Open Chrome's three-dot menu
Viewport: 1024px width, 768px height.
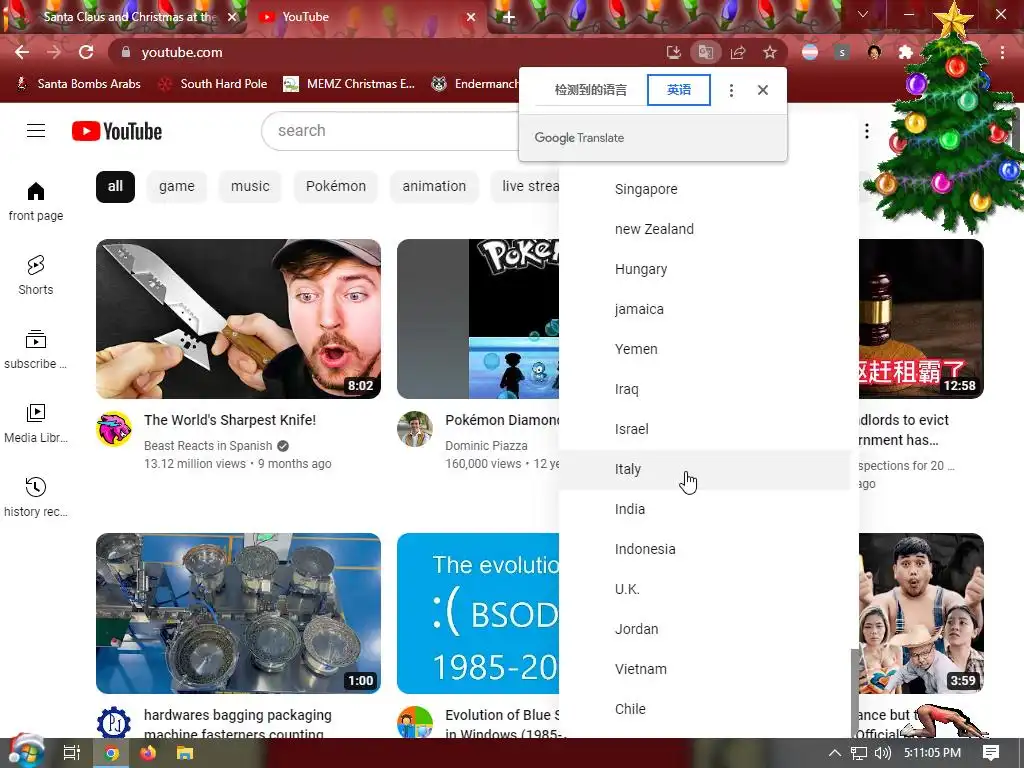[x=1002, y=52]
